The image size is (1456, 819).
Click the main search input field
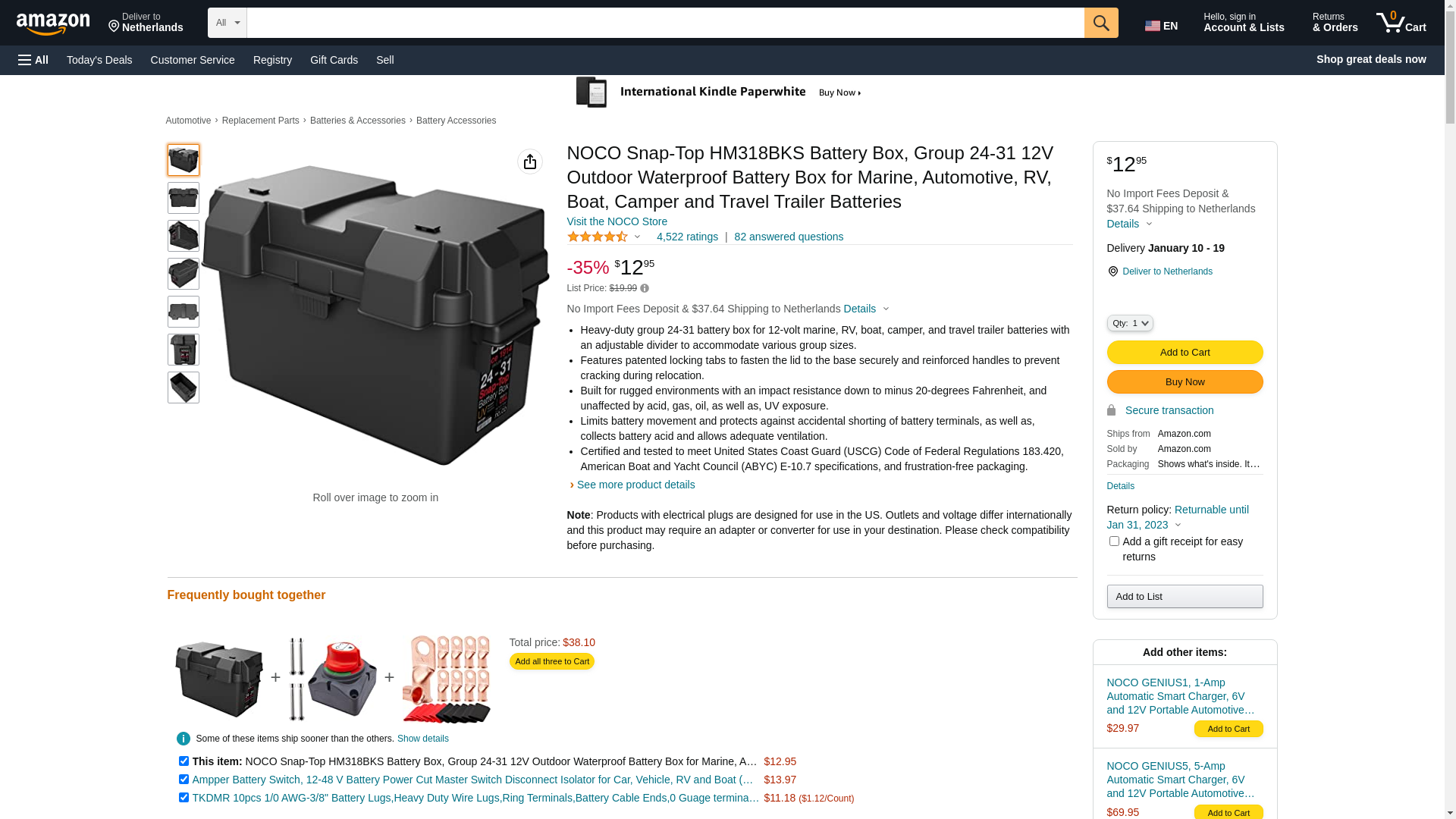(666, 23)
